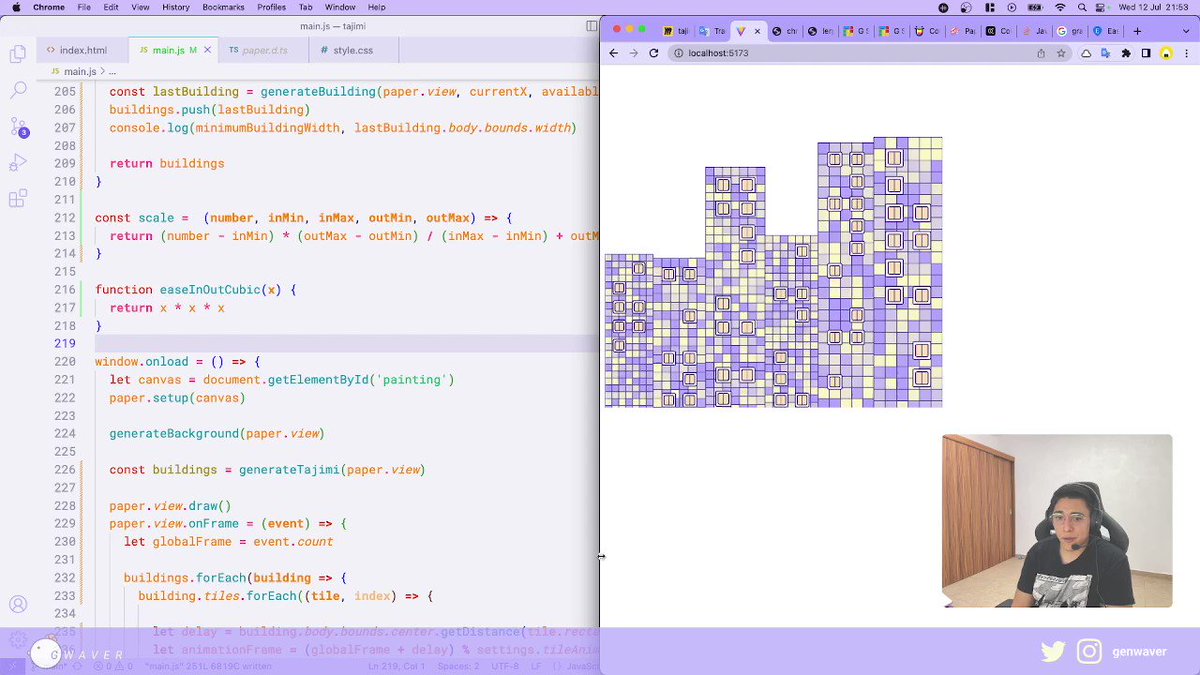This screenshot has height=675, width=1200.
Task: Switch to the style.css editor tab
Action: pyautogui.click(x=346, y=50)
